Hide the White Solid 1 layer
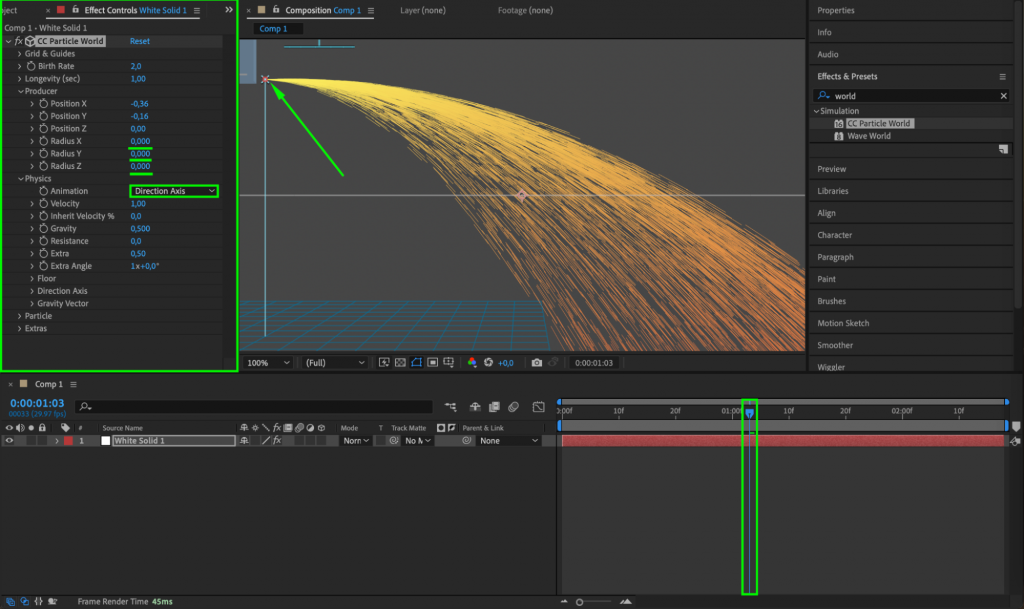Image resolution: width=1024 pixels, height=609 pixels. point(10,441)
